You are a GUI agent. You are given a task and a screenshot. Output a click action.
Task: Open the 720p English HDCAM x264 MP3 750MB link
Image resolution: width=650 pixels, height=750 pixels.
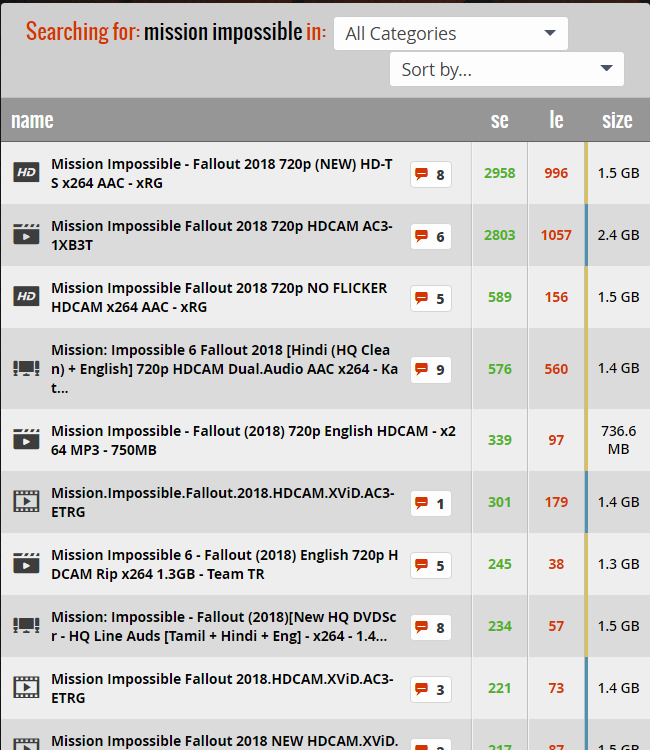click(x=253, y=441)
